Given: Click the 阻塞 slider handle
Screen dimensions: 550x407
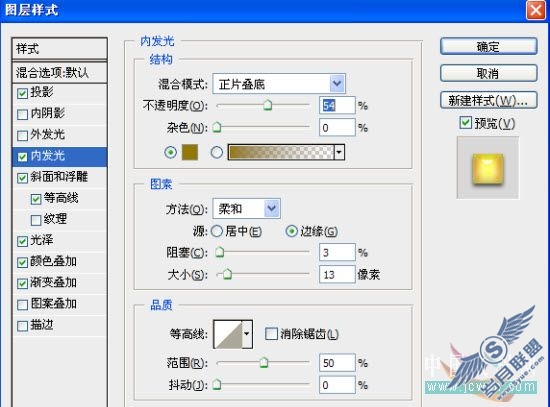Looking at the screenshot, I should [220, 252].
